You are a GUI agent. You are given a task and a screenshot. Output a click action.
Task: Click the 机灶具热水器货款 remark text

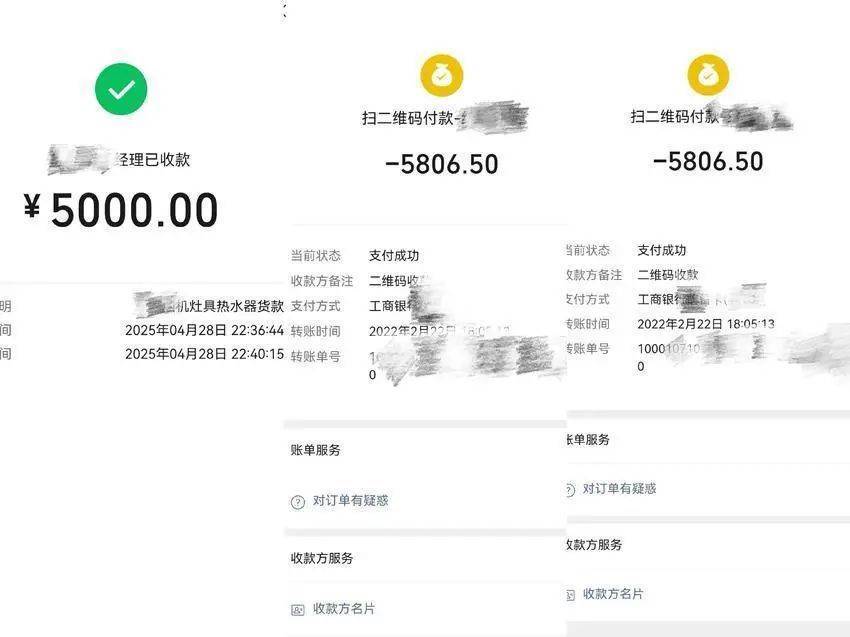coord(230,306)
